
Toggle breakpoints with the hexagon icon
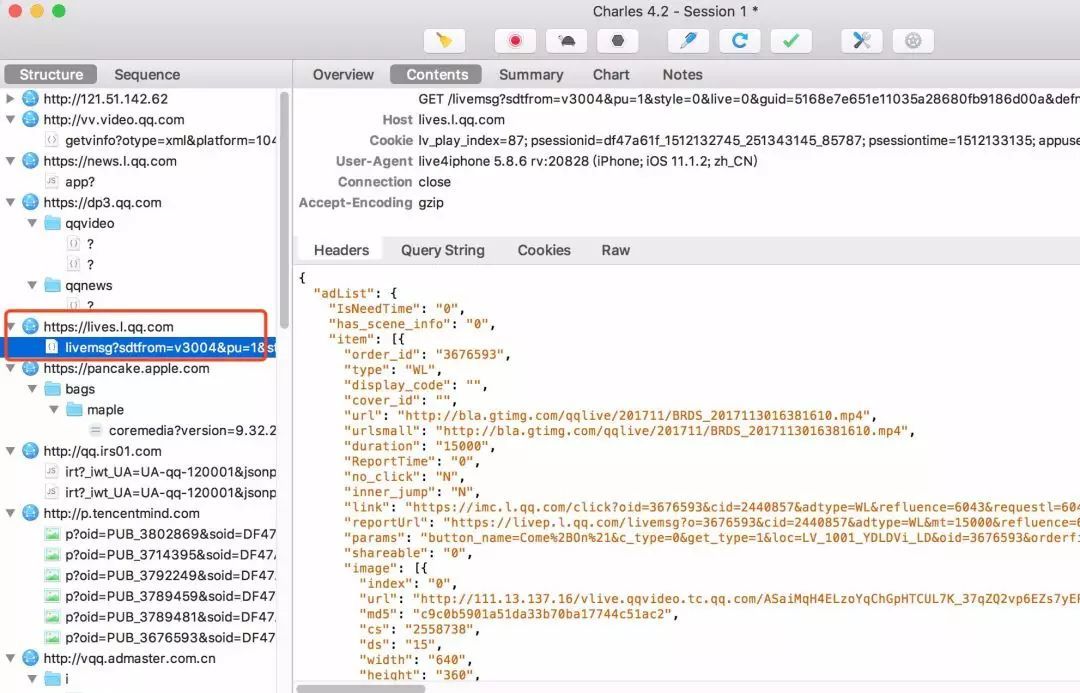617,41
